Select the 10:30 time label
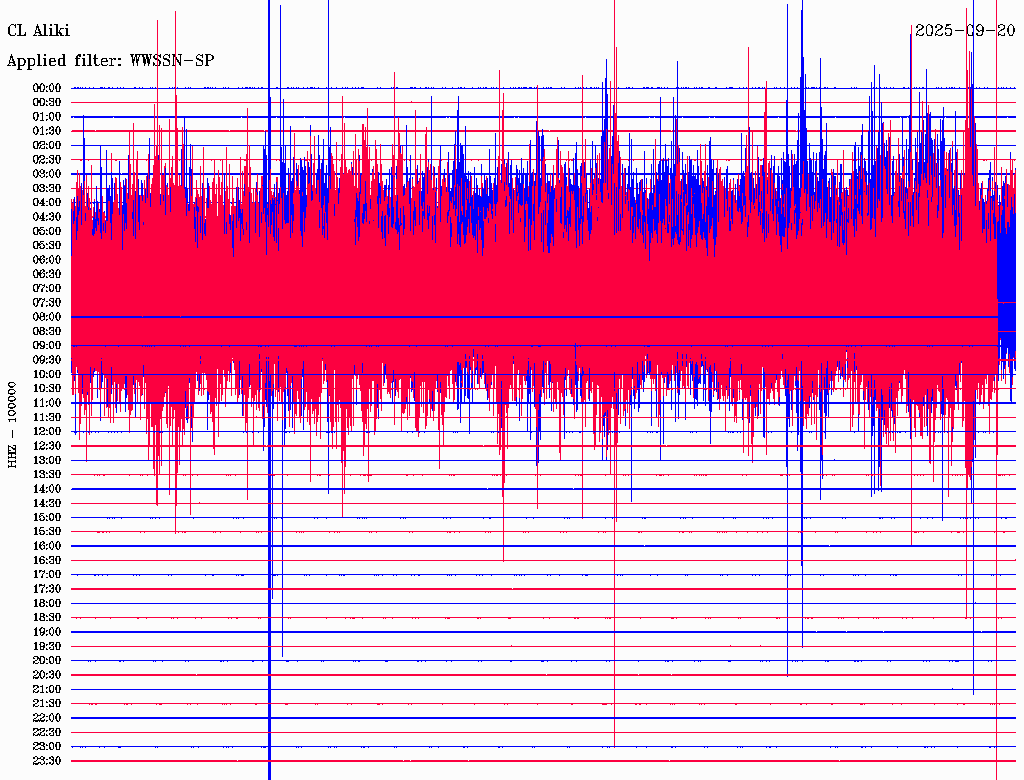 (x=47, y=389)
